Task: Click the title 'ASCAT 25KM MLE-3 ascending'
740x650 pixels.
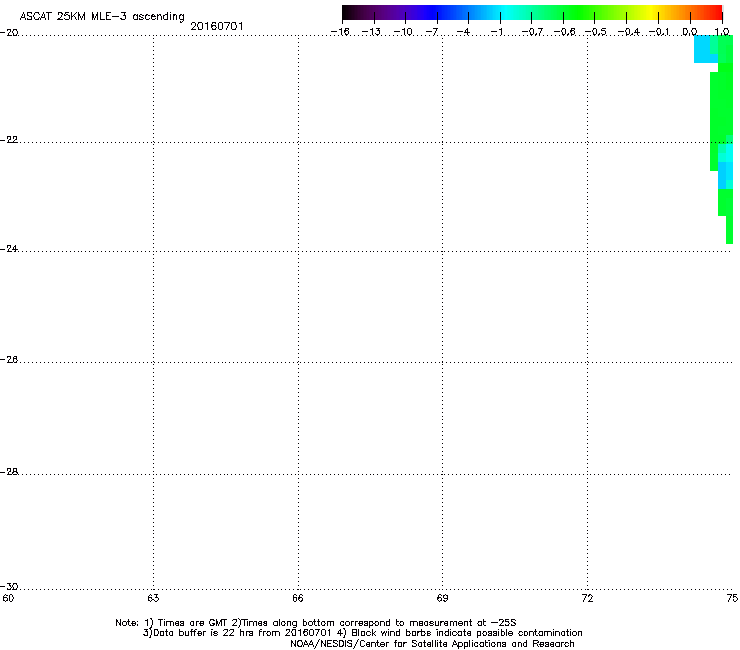Action: tap(102, 16)
